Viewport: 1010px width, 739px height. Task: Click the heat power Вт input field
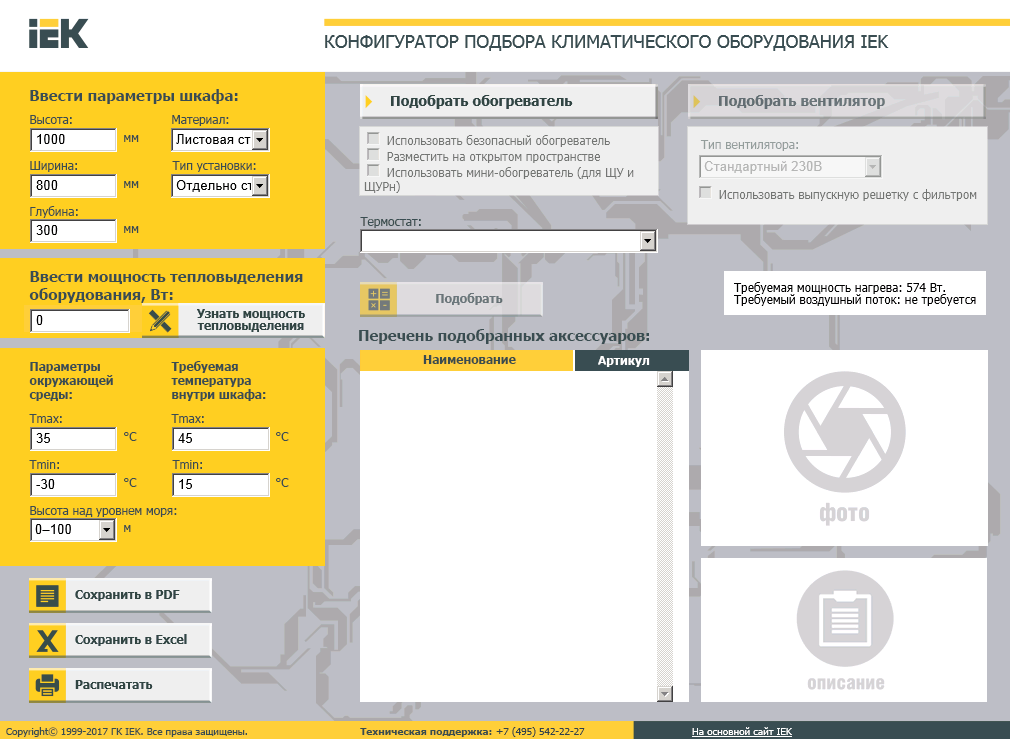80,321
